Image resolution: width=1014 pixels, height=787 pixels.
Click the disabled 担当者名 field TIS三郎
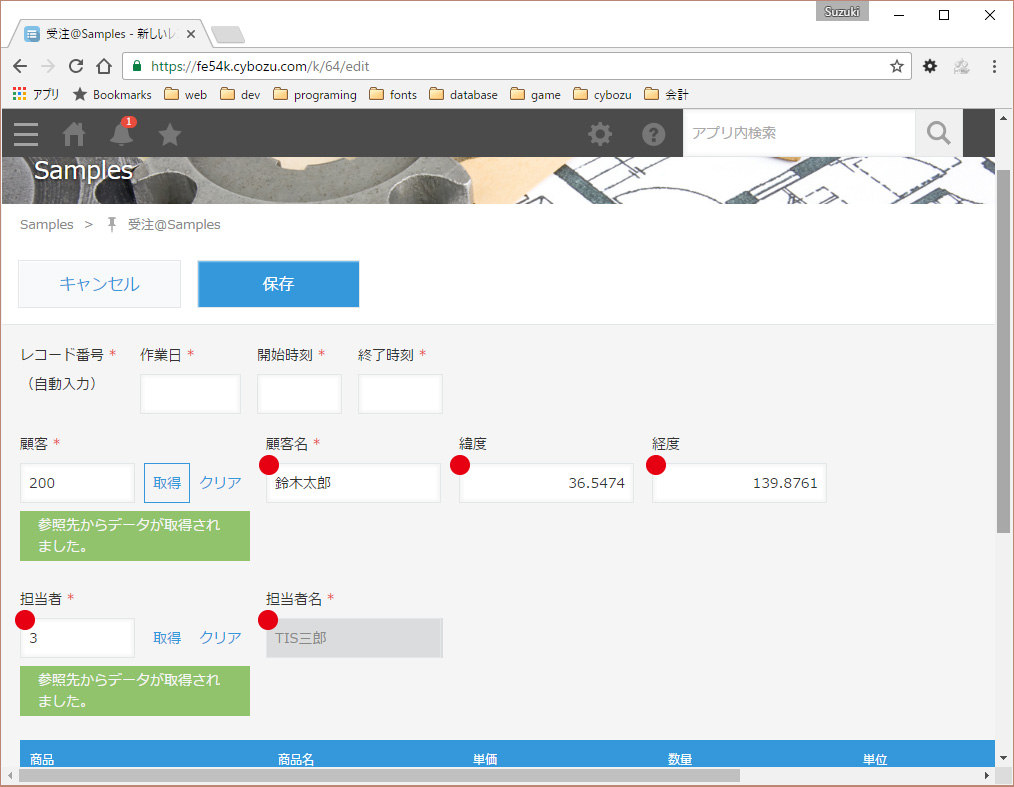pyautogui.click(x=354, y=638)
